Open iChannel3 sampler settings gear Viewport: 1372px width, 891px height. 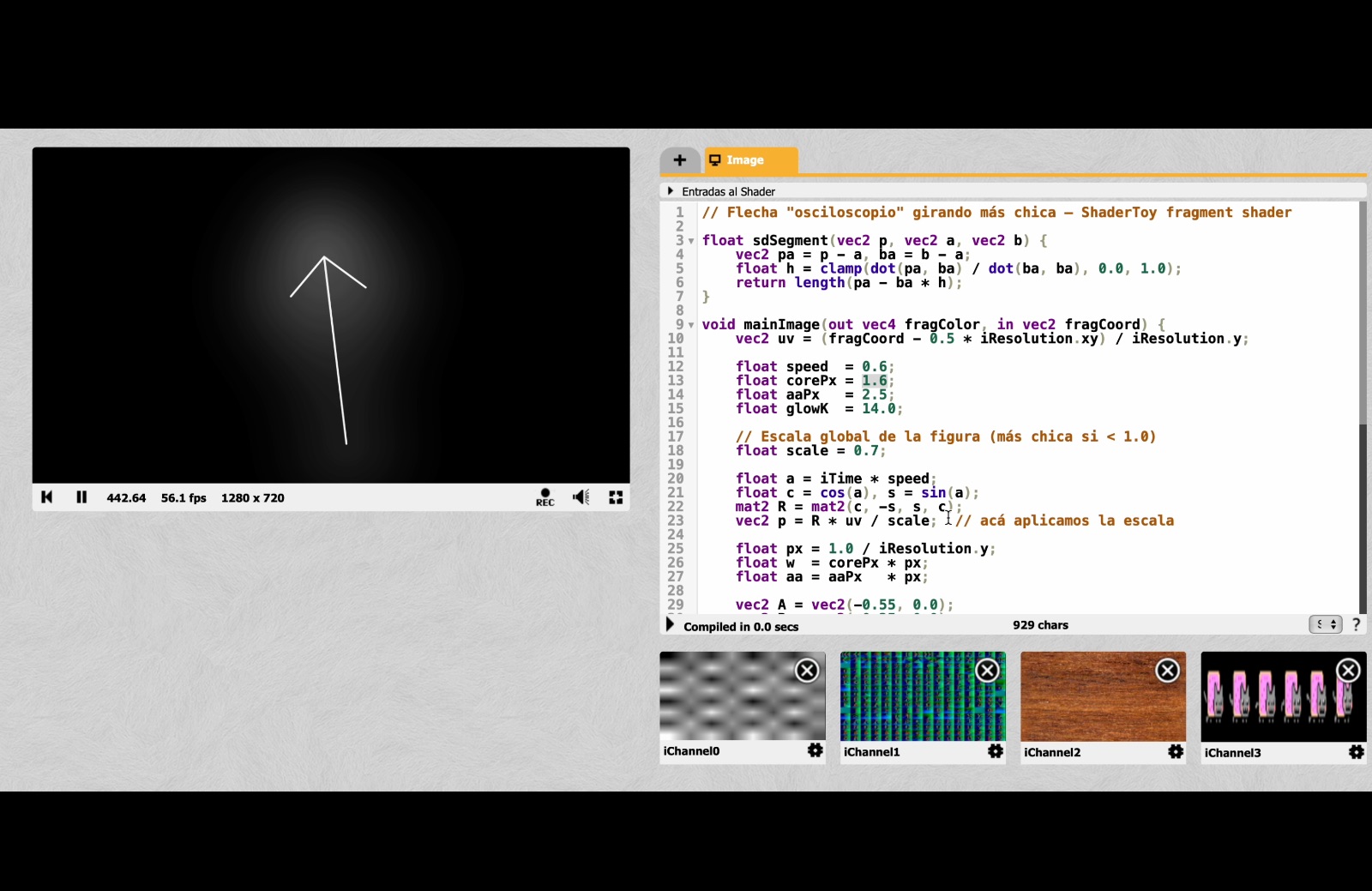(1356, 753)
